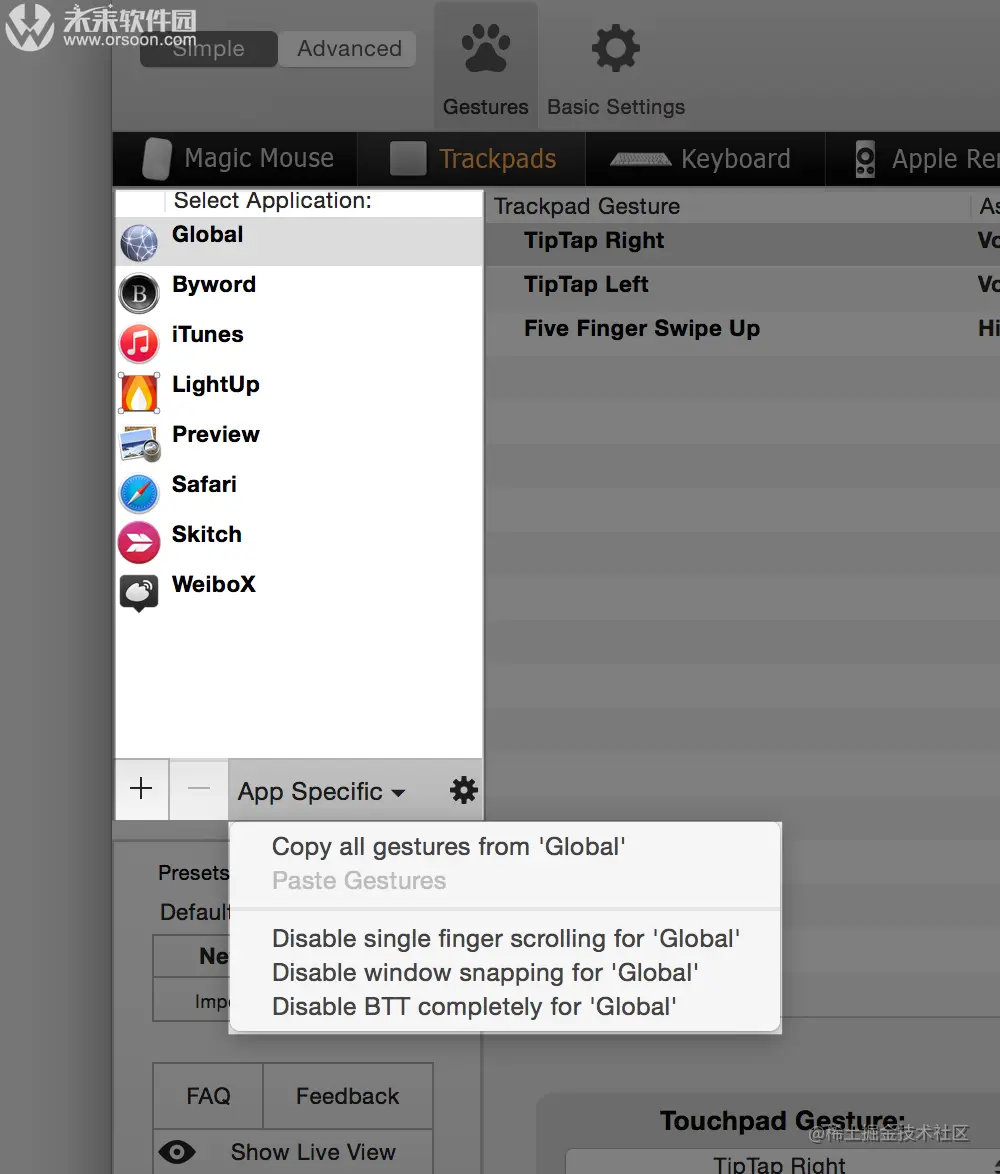Select LightUp in the application list
This screenshot has height=1174, width=1000.
coord(299,392)
